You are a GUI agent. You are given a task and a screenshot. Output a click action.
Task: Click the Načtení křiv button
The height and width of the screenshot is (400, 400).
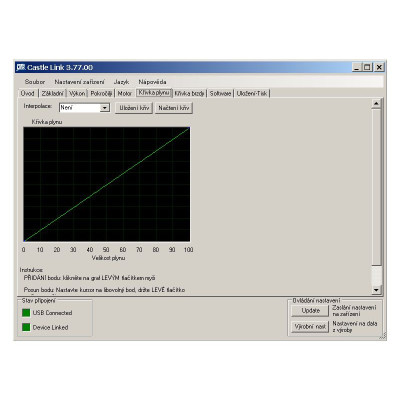tap(174, 108)
